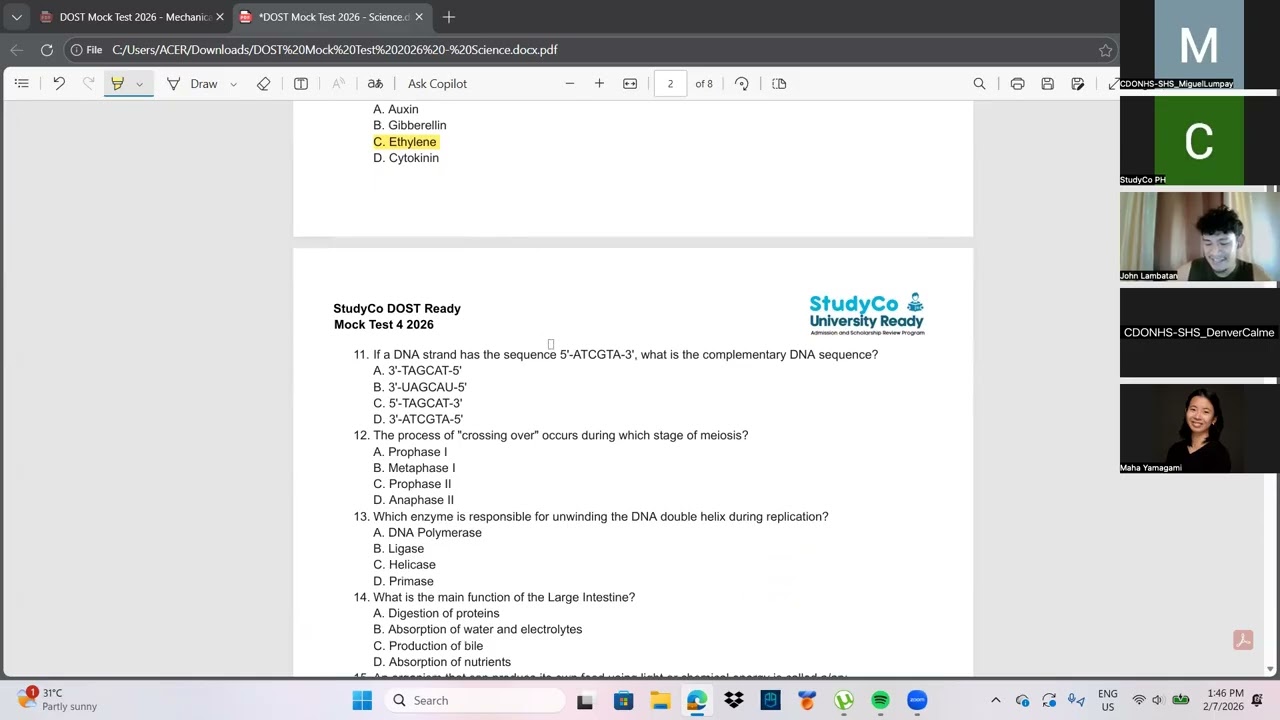Image resolution: width=1280 pixels, height=720 pixels.
Task: Open the tab search chevron menu
Action: tap(16, 17)
